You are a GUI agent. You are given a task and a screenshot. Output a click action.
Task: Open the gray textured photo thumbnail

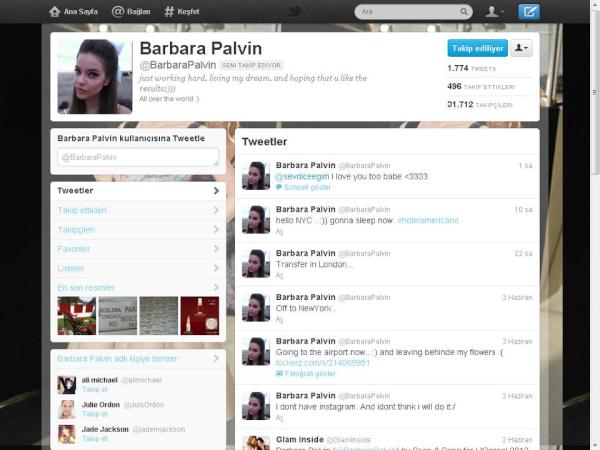(159, 316)
